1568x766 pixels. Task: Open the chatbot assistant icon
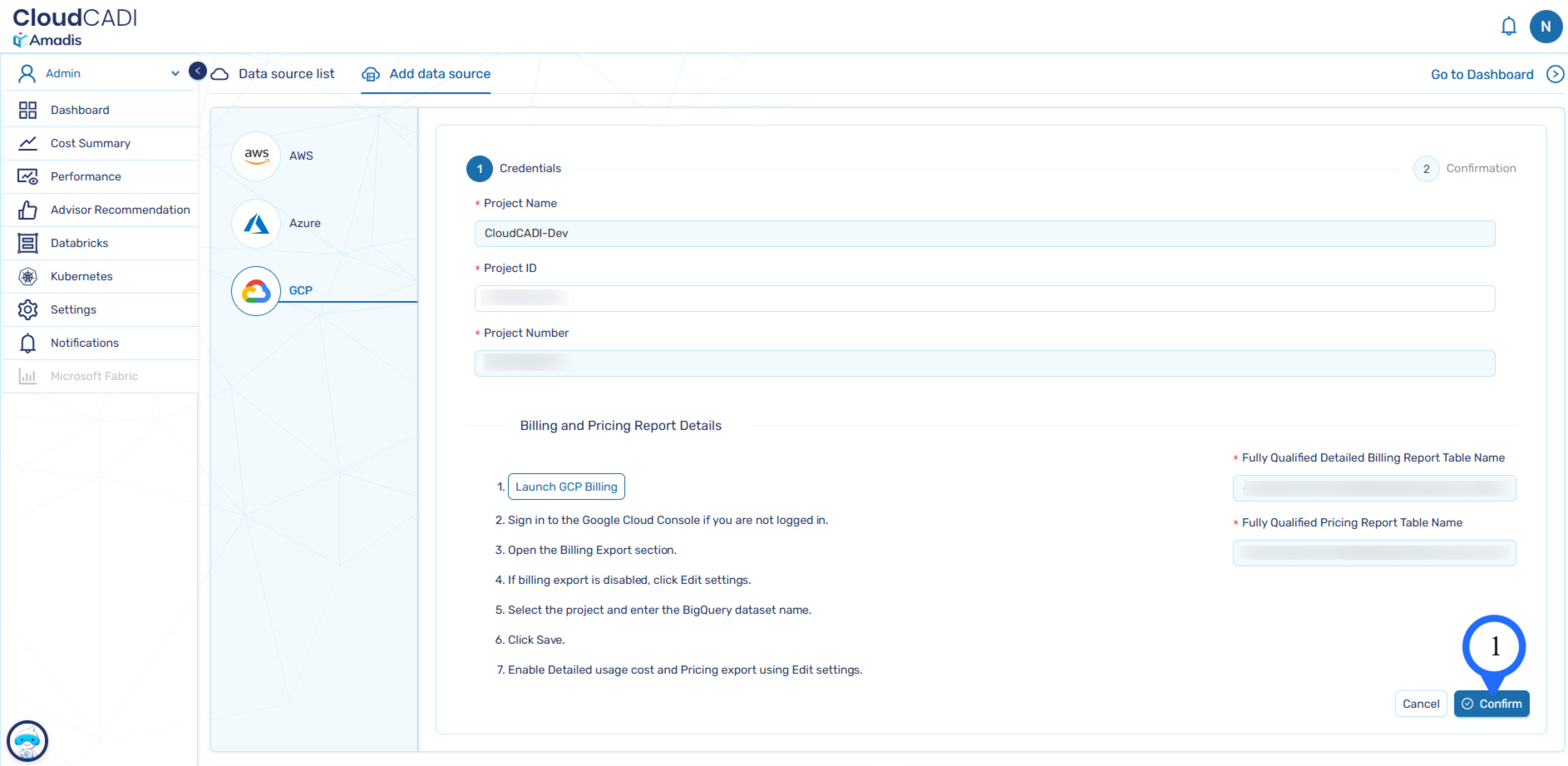pyautogui.click(x=27, y=740)
